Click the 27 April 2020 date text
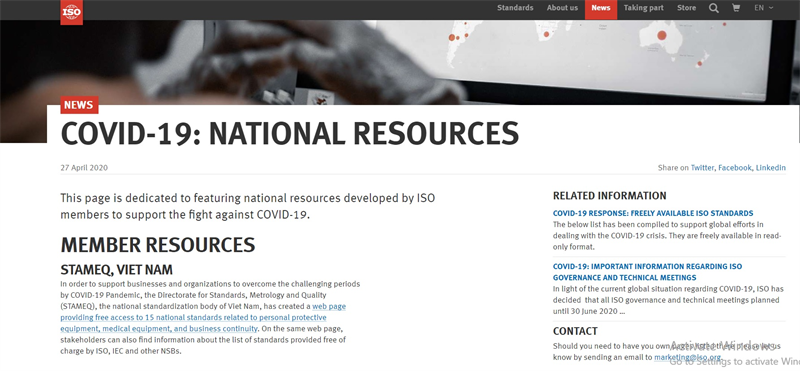Image resolution: width=800 pixels, height=371 pixels. (x=84, y=168)
